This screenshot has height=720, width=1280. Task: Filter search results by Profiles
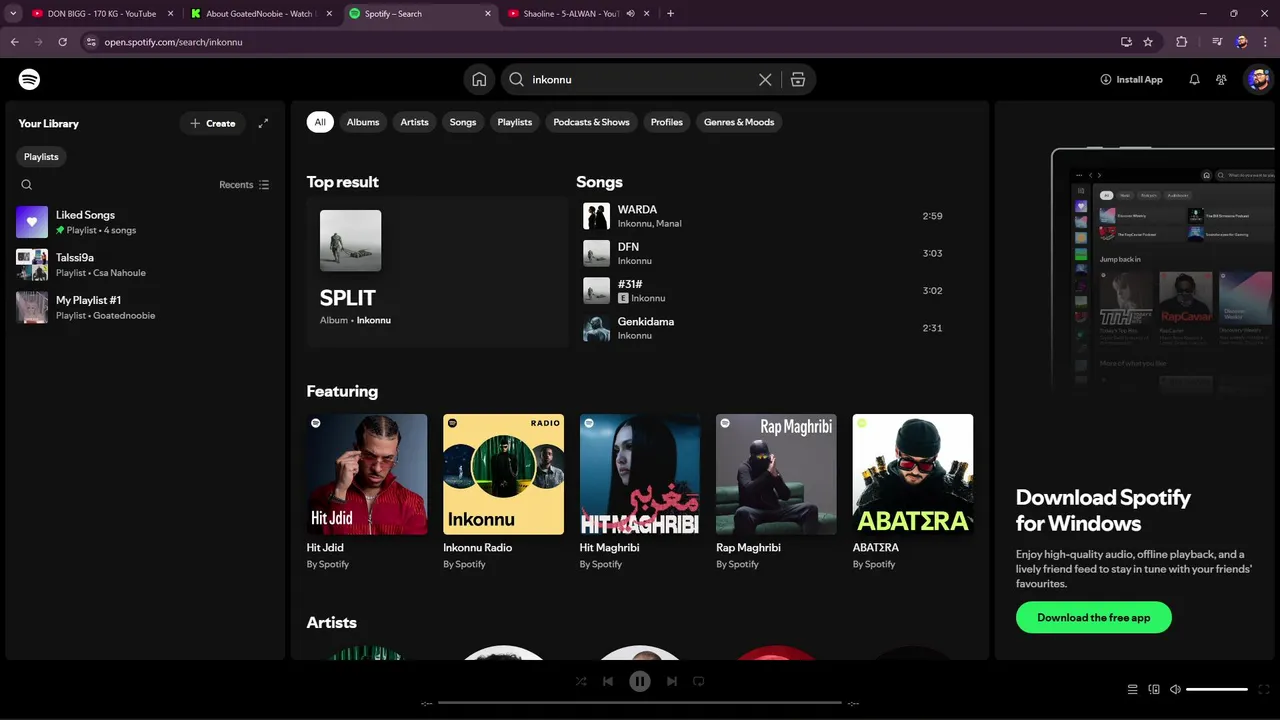point(667,122)
